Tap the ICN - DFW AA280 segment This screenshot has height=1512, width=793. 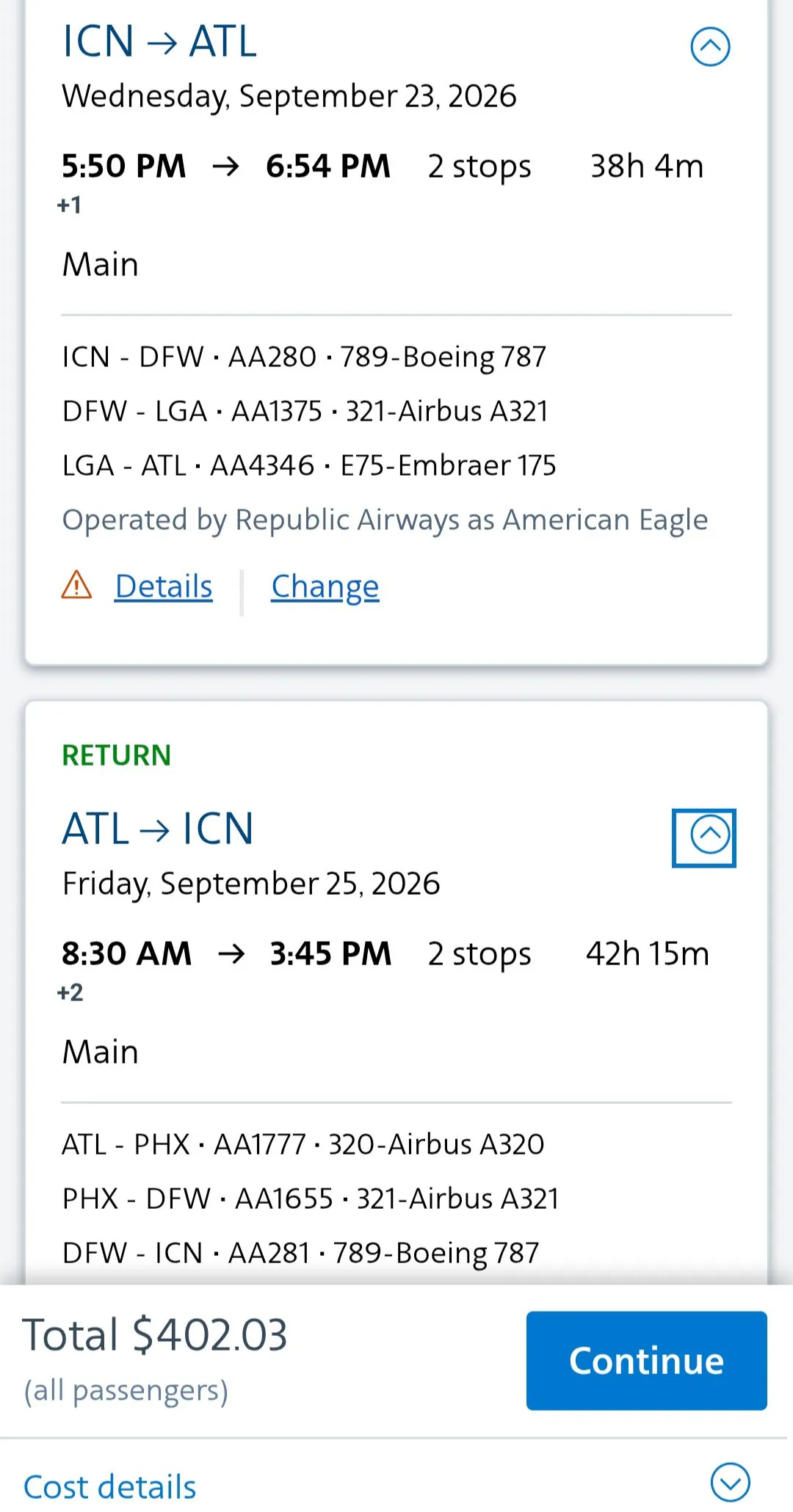pyautogui.click(x=304, y=357)
